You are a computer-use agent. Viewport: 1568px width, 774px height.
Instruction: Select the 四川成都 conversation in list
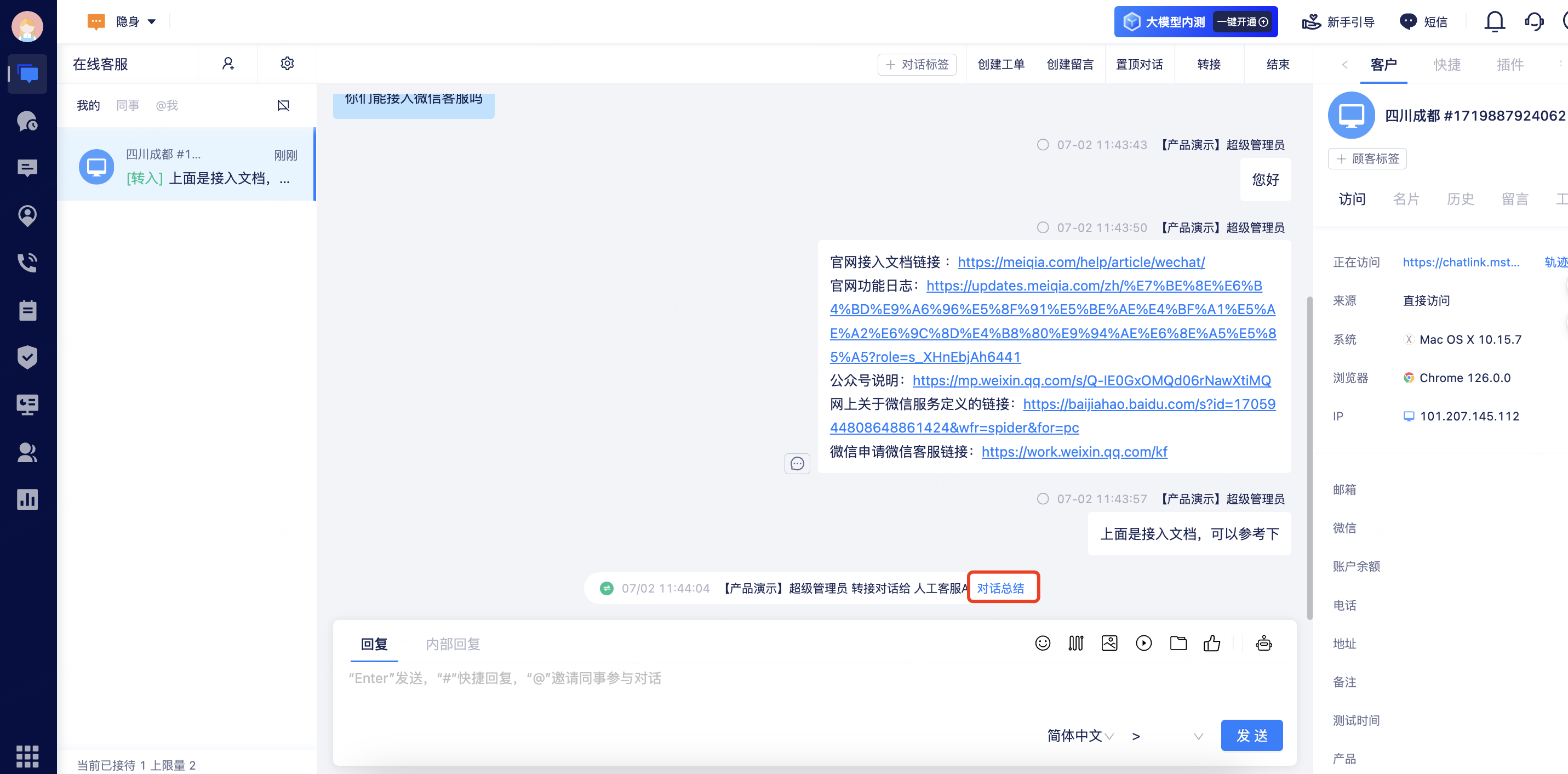186,164
